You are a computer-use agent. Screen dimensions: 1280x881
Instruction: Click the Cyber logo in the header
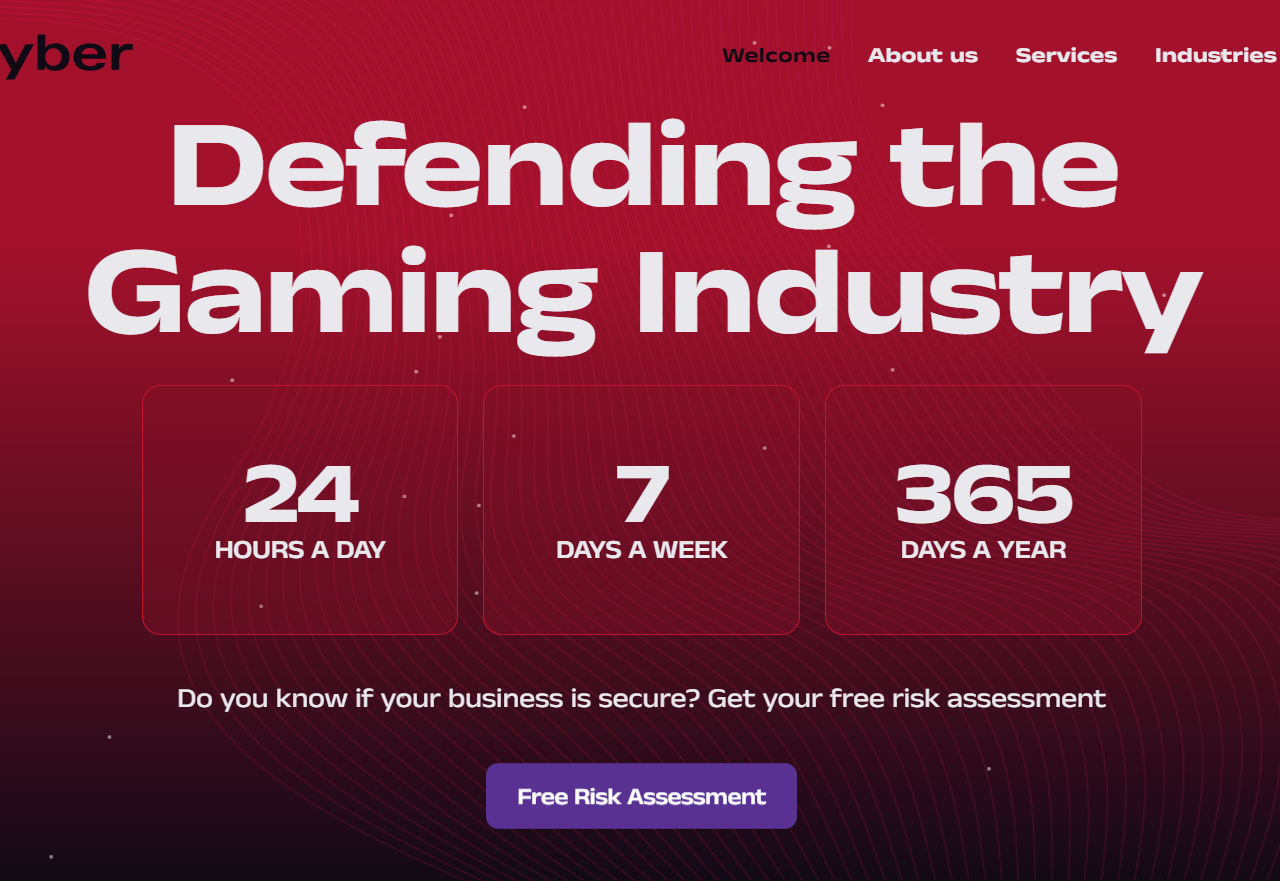point(66,56)
